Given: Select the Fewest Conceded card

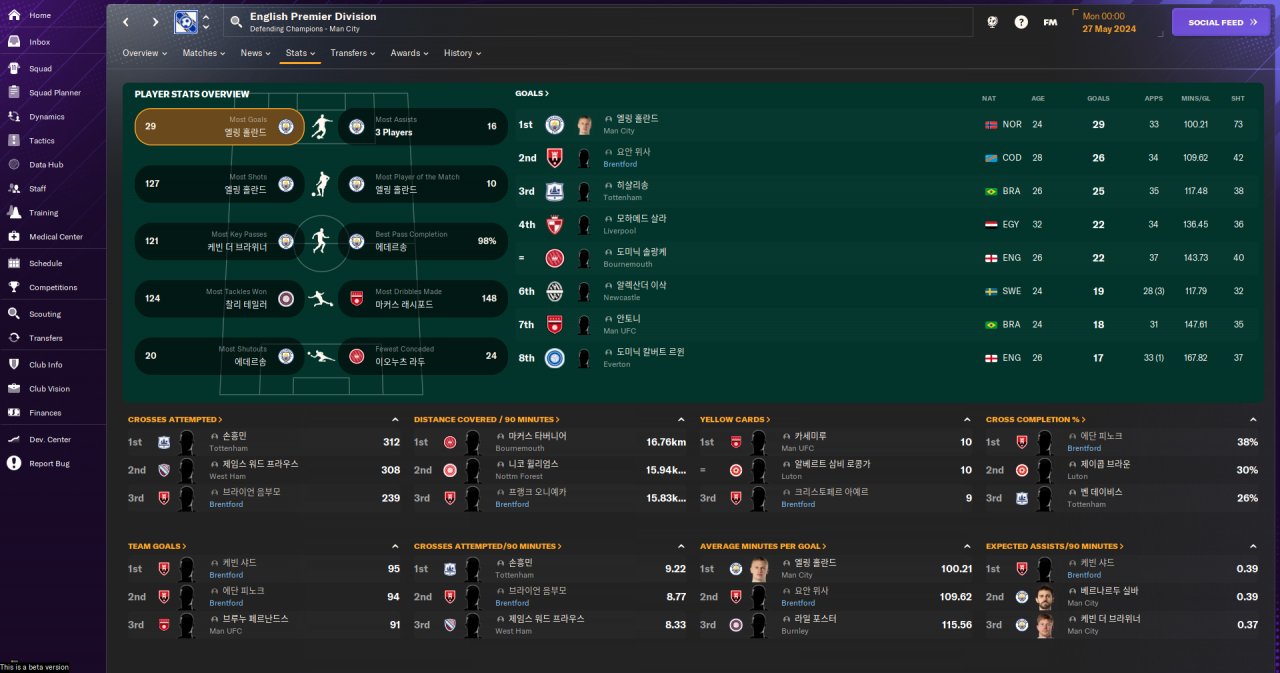Looking at the screenshot, I should tap(423, 356).
